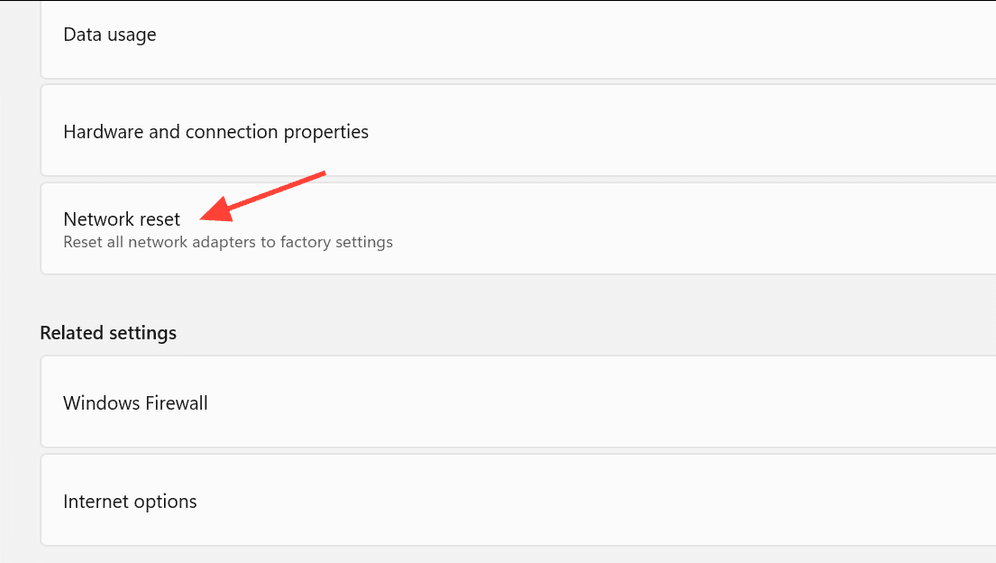Click the "Internet options" label text
Image resolution: width=996 pixels, height=563 pixels.
pyautogui.click(x=130, y=501)
